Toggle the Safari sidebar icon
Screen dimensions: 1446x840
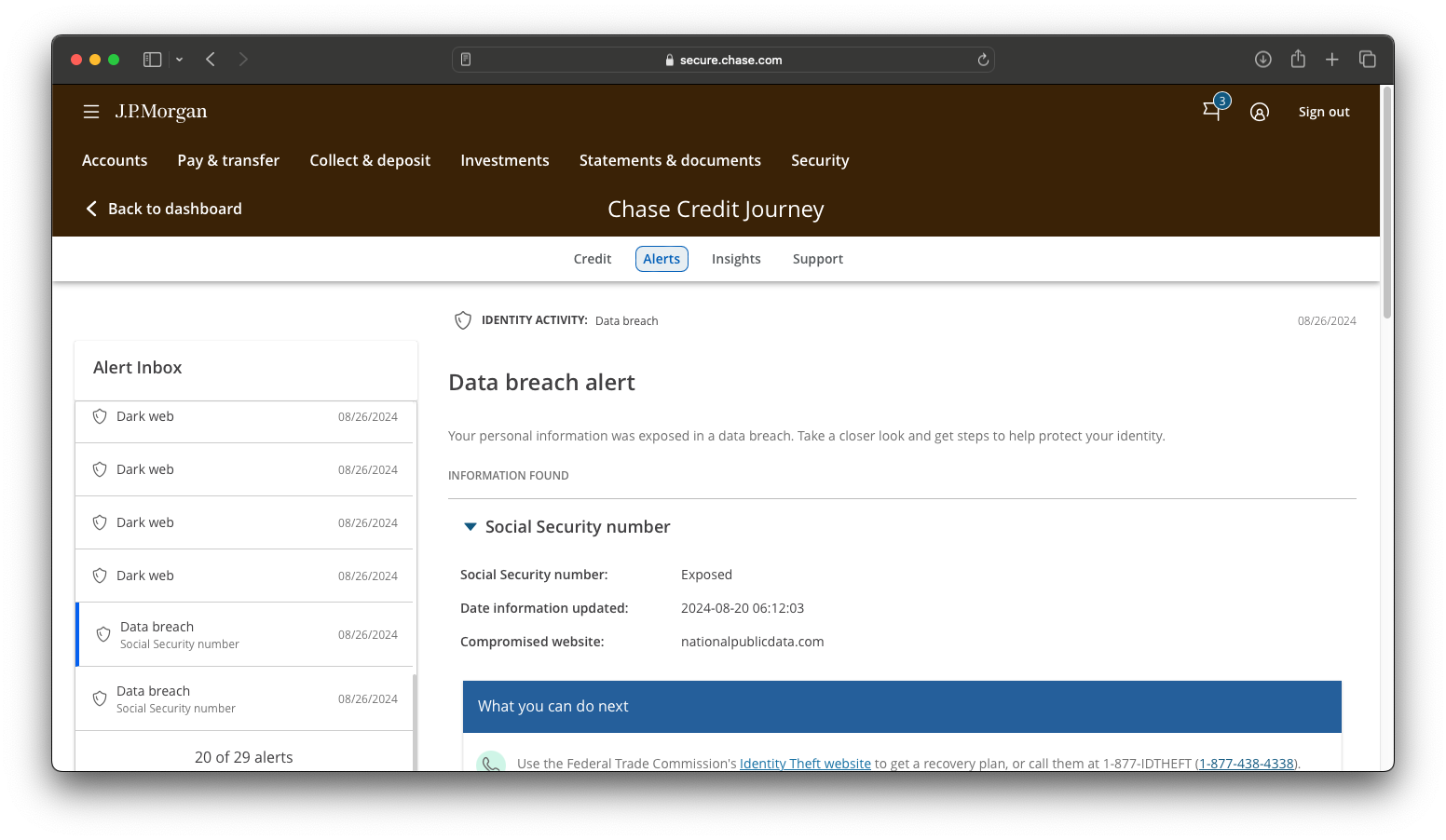152,60
